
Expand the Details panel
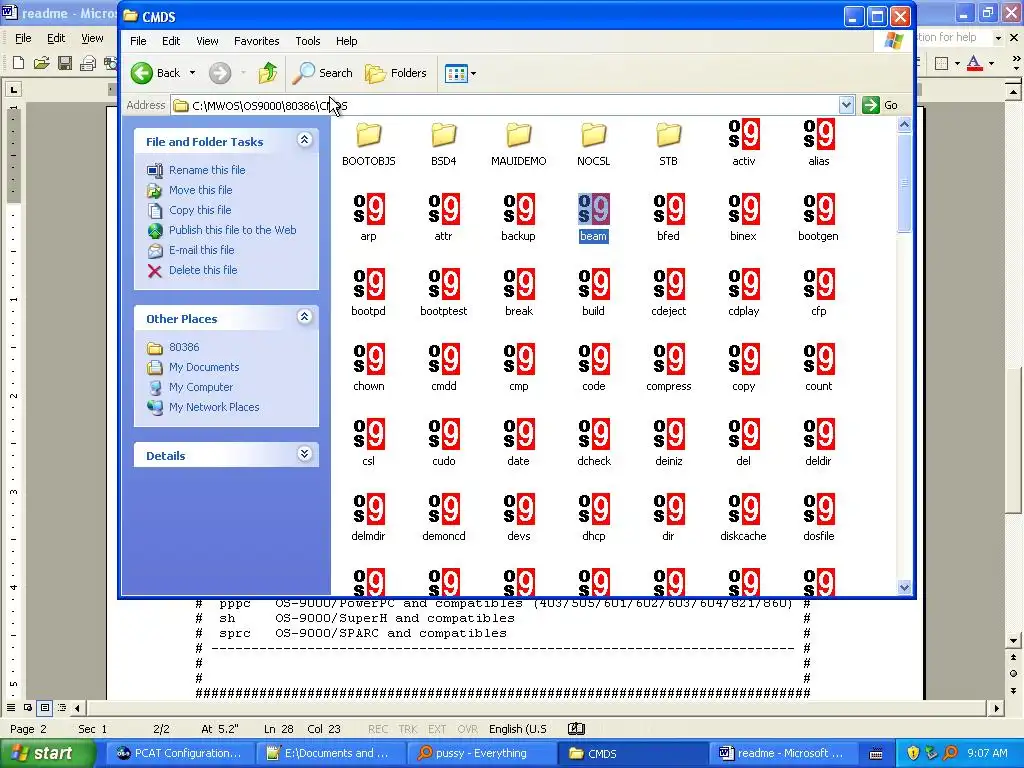[x=304, y=454]
